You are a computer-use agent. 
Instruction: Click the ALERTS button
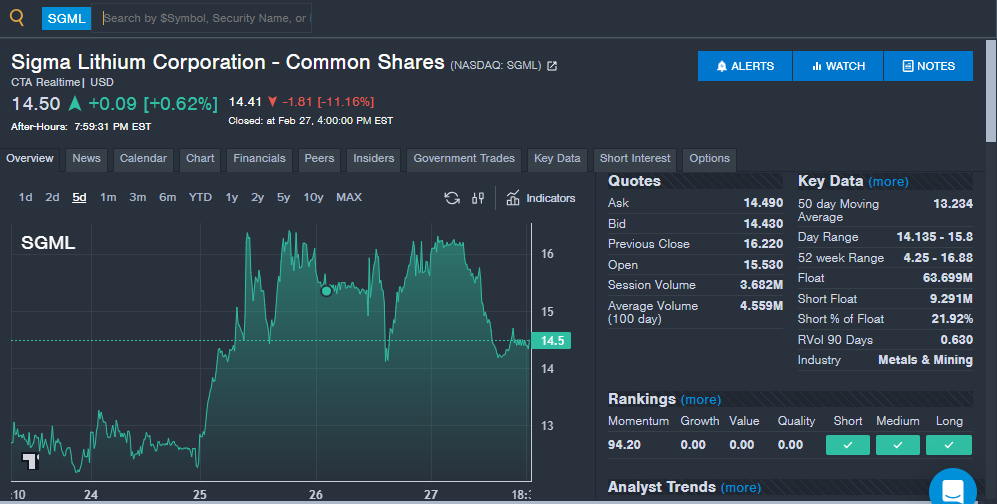745,66
